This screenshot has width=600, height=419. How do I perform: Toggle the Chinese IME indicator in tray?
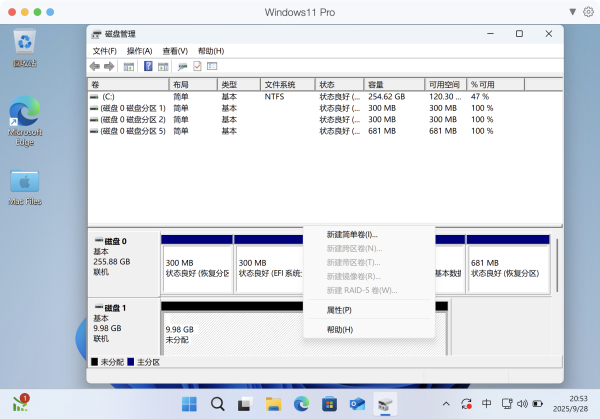(486, 403)
